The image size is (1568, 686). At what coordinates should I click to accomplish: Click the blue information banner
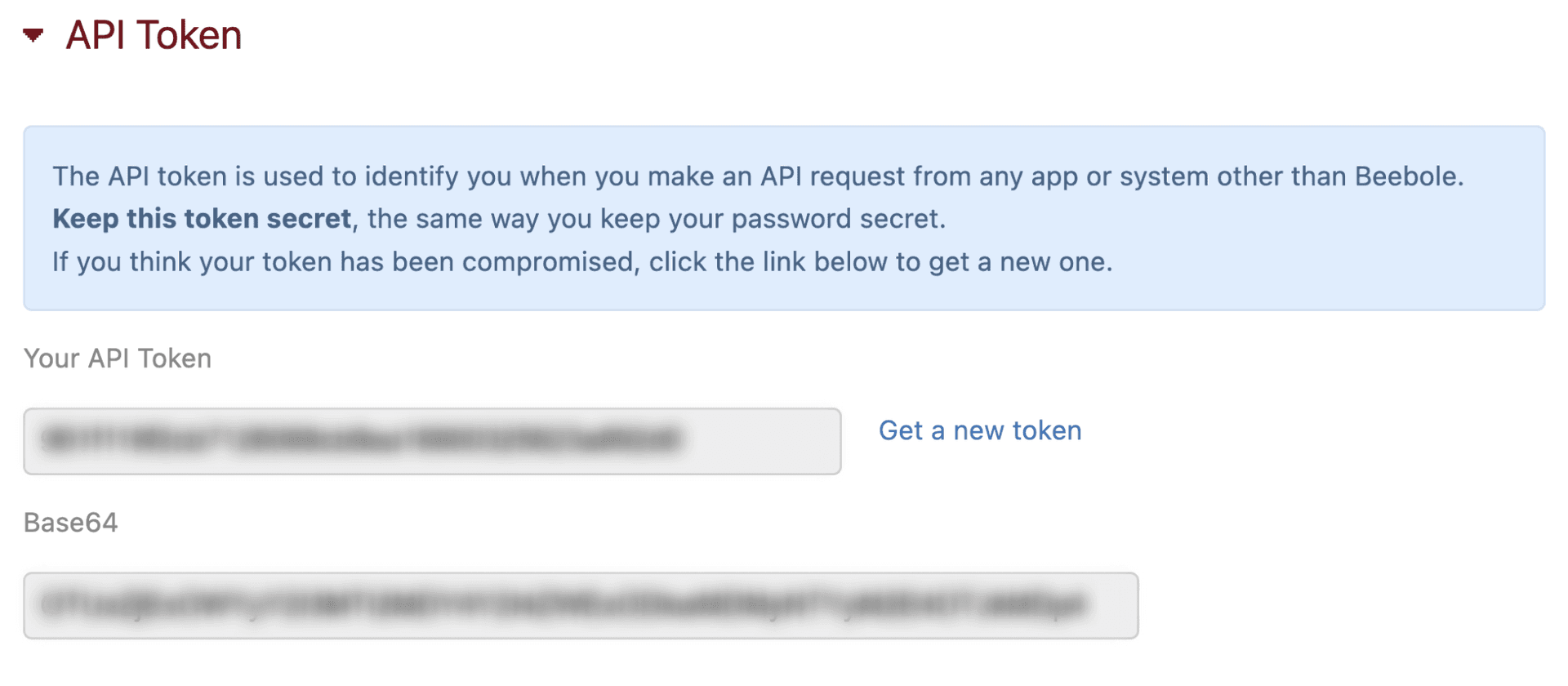pos(784,218)
